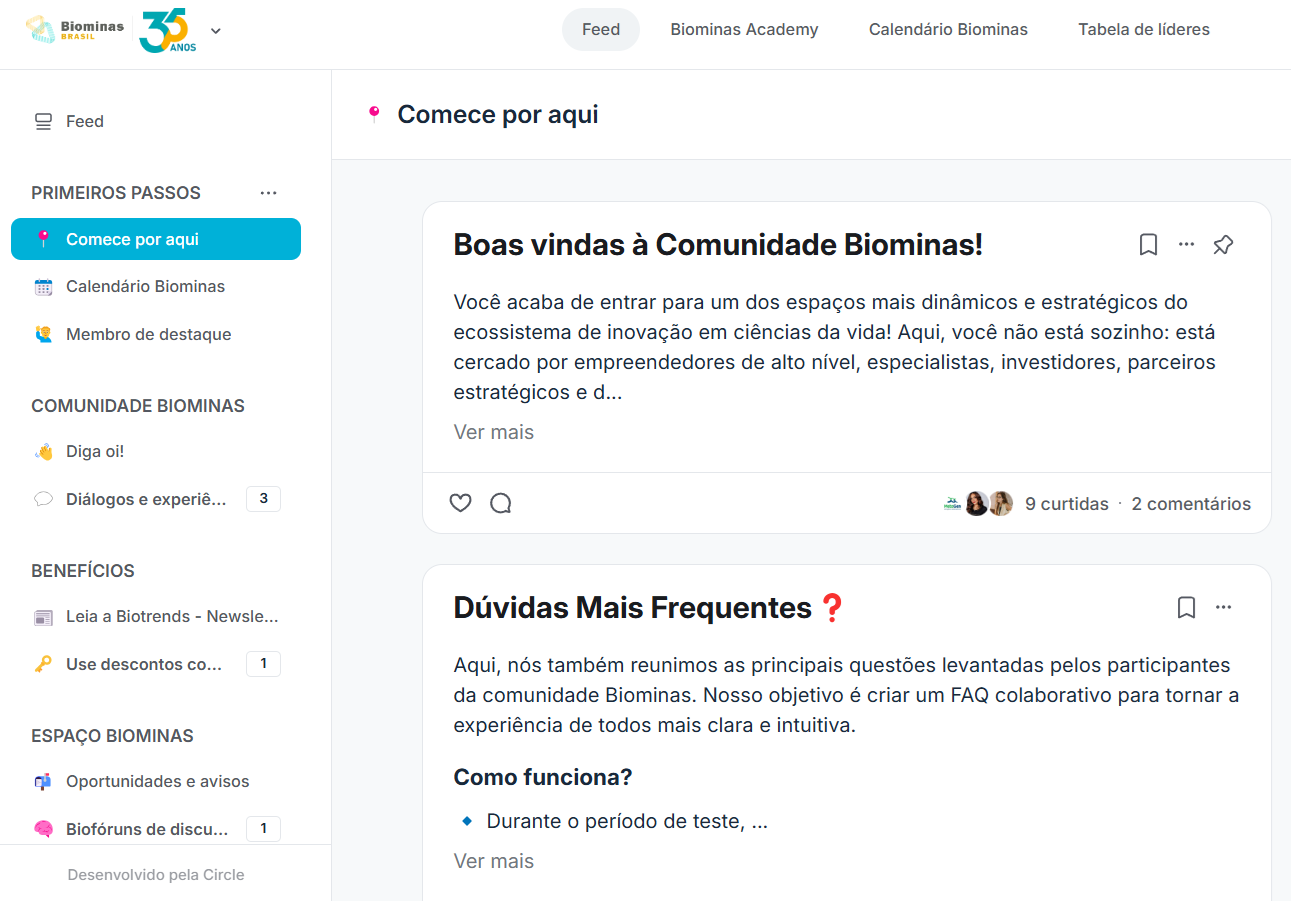This screenshot has height=901, width=1291.
Task: Select Comece por aqui sidebar item
Action: [x=156, y=239]
